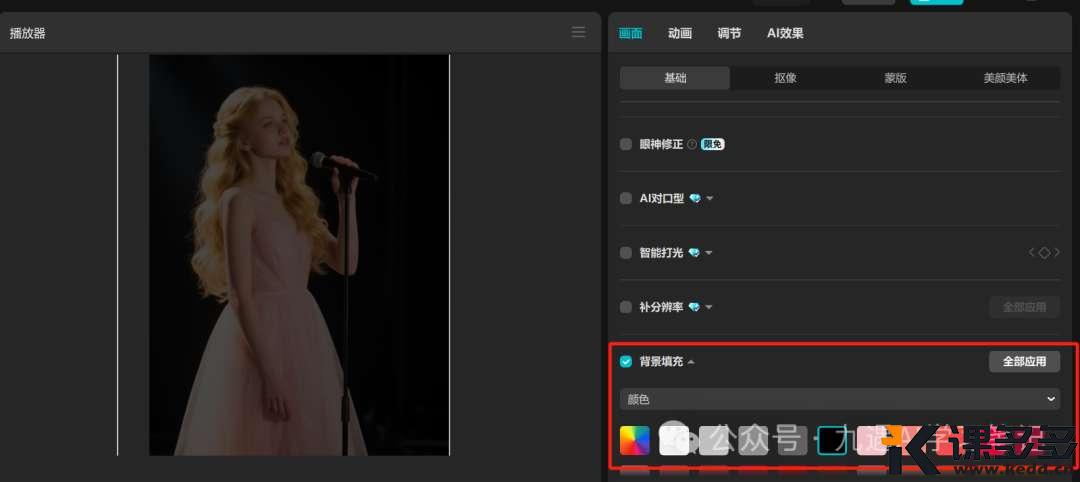The width and height of the screenshot is (1080, 482).
Task: Click the 播放器 panel title
Action: pos(28,33)
